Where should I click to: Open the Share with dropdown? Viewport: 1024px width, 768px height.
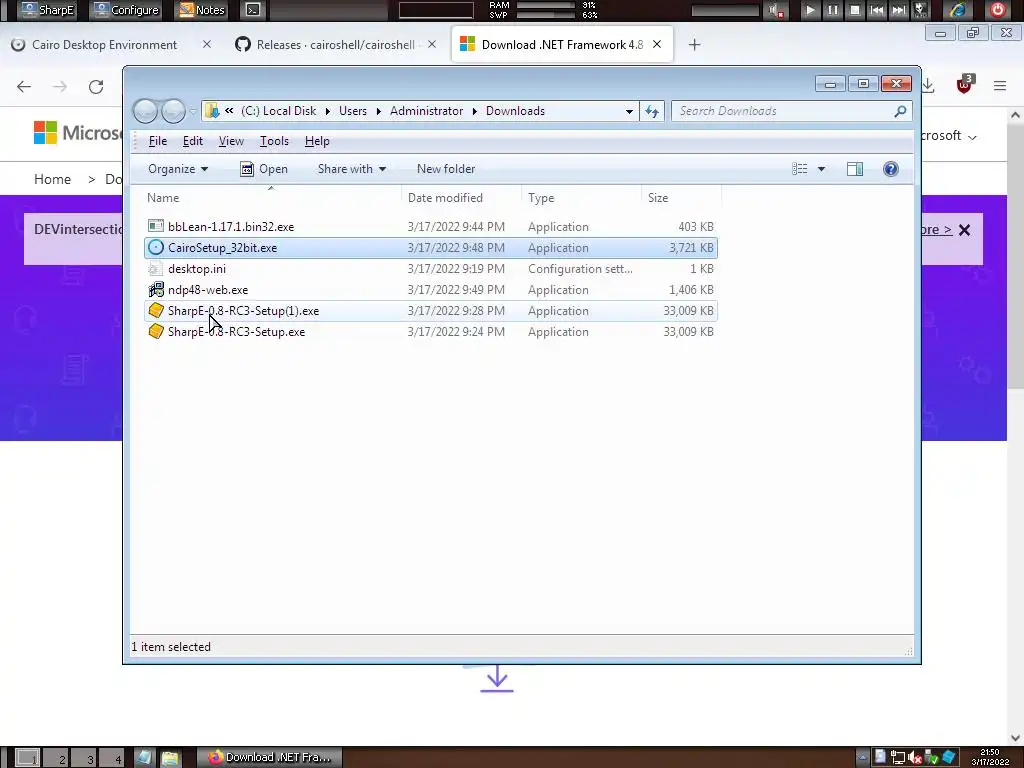point(351,169)
